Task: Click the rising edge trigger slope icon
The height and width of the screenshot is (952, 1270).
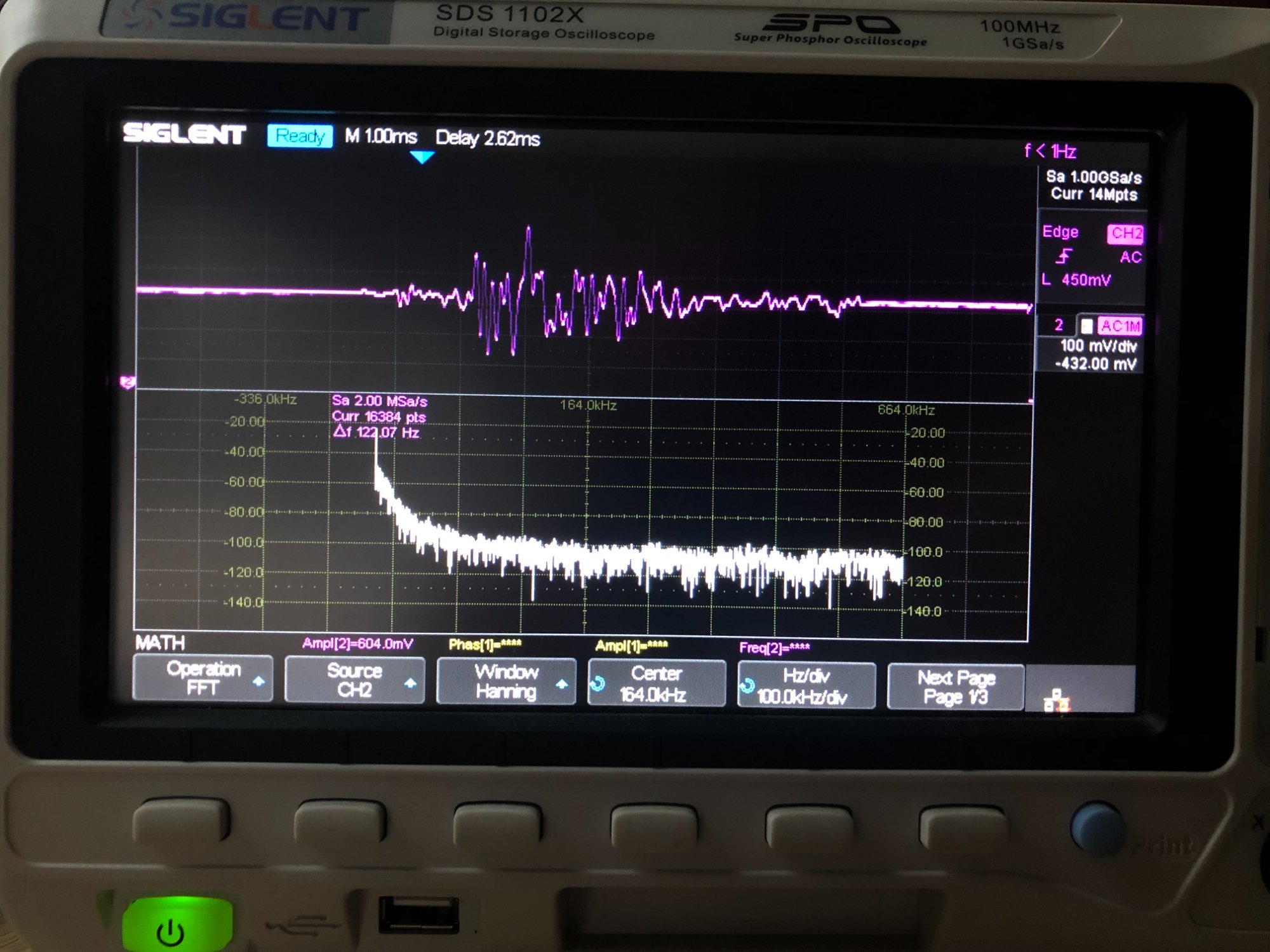Action: [1064, 256]
